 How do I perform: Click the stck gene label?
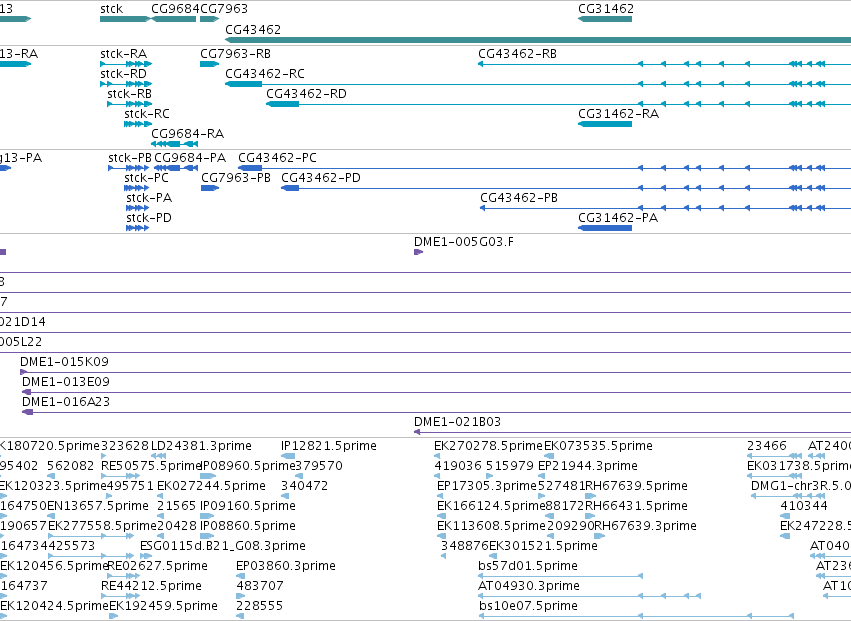pos(111,9)
